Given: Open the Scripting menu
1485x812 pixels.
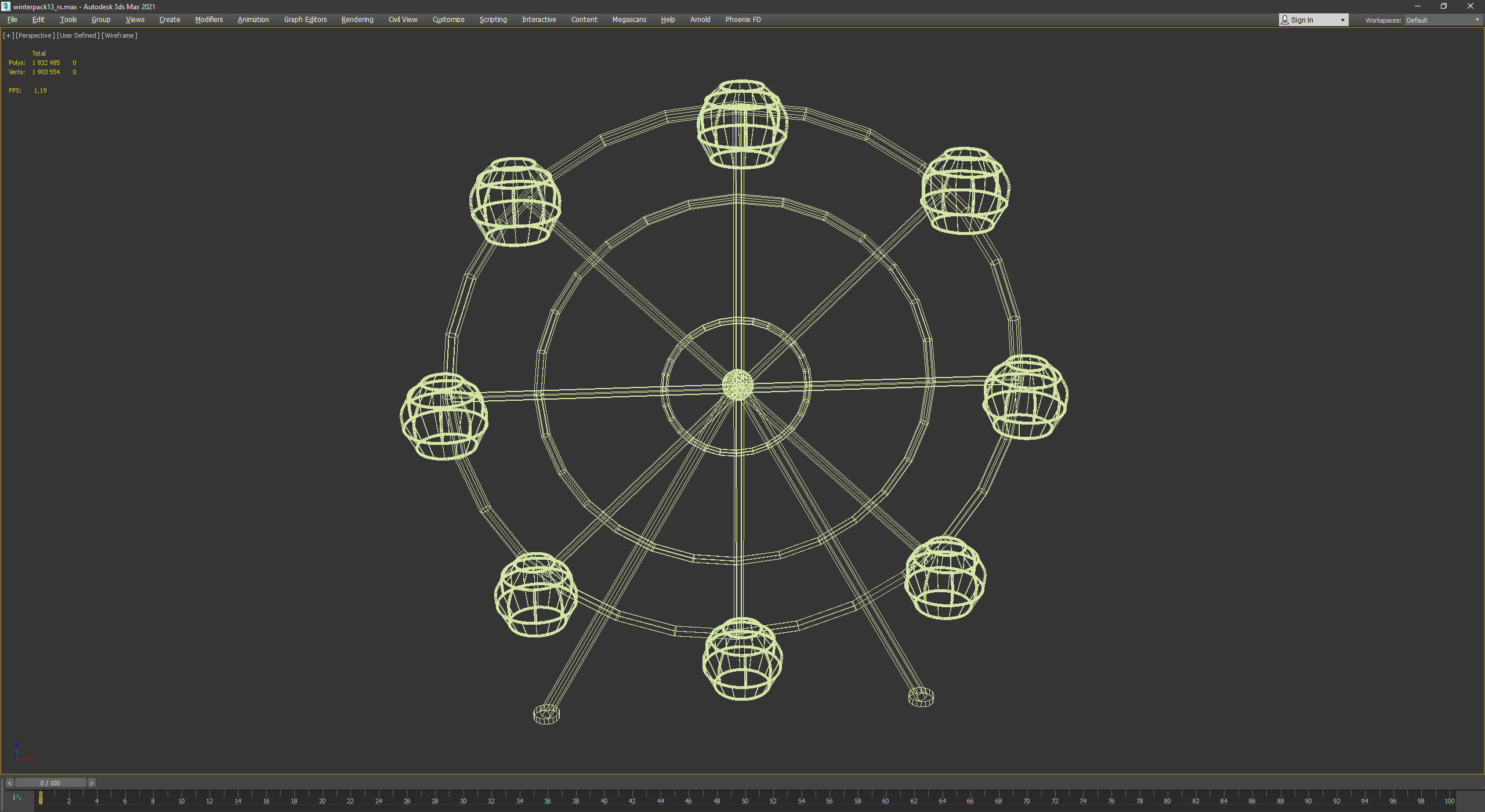Looking at the screenshot, I should pos(492,20).
